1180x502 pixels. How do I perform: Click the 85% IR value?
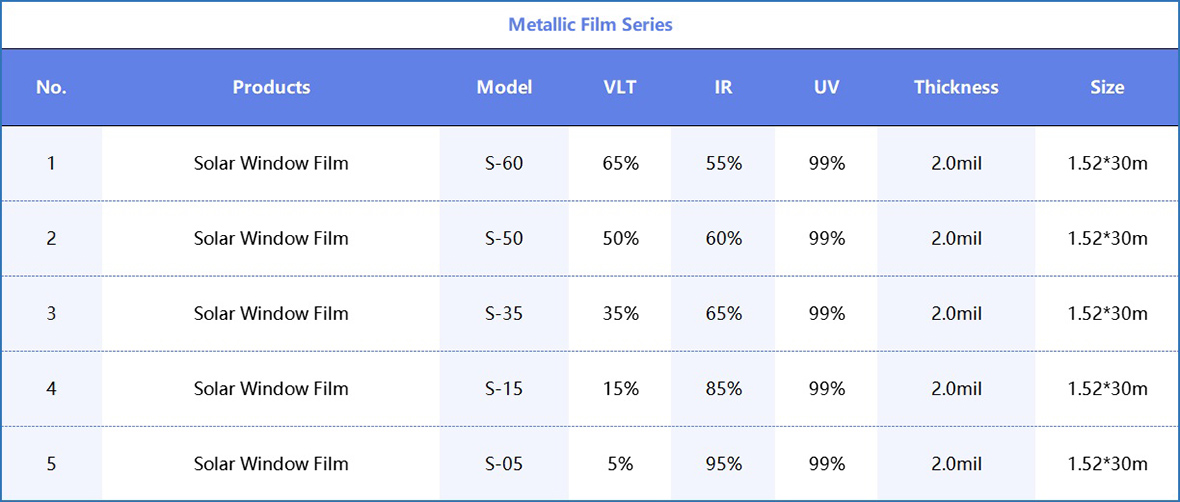pos(723,388)
